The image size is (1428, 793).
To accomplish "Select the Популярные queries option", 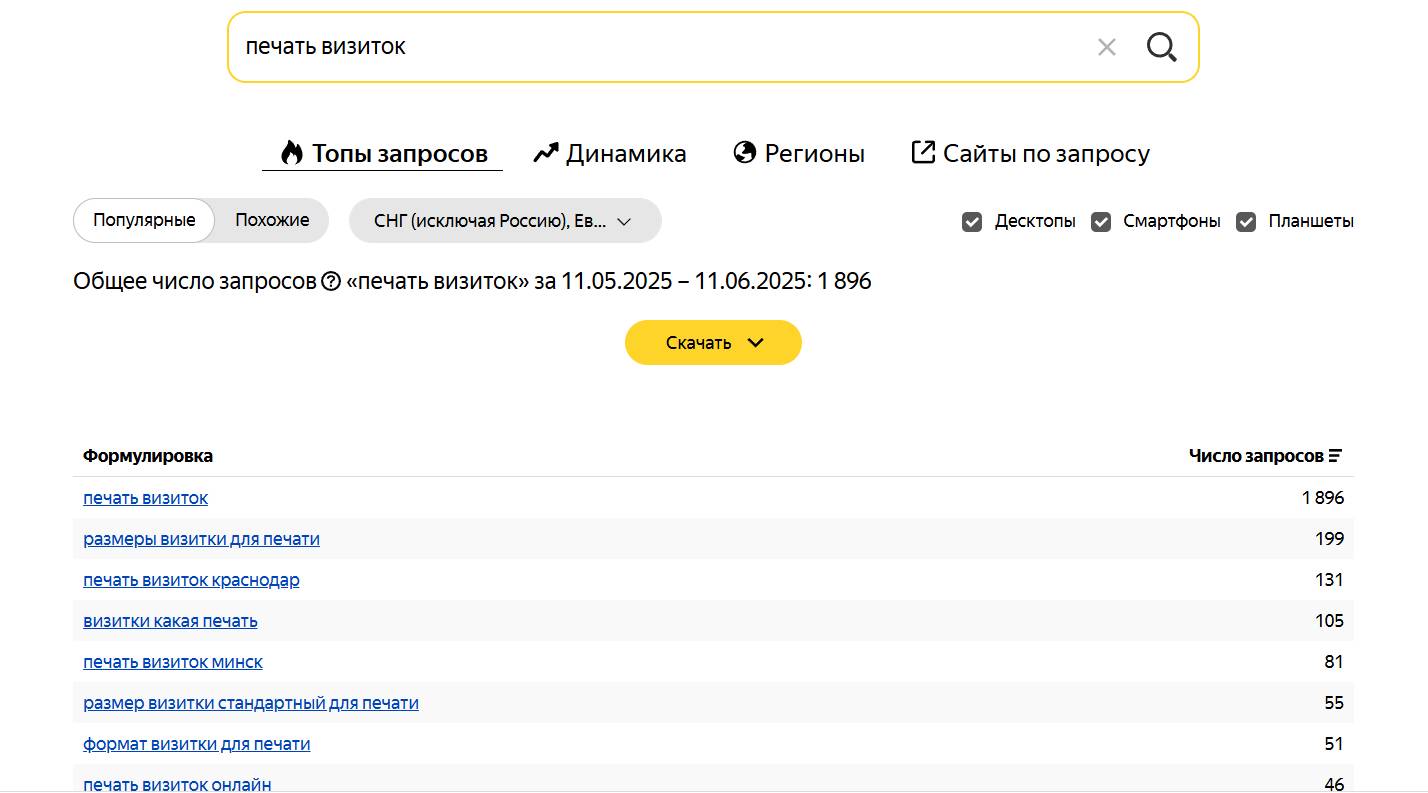I will pyautogui.click(x=144, y=220).
